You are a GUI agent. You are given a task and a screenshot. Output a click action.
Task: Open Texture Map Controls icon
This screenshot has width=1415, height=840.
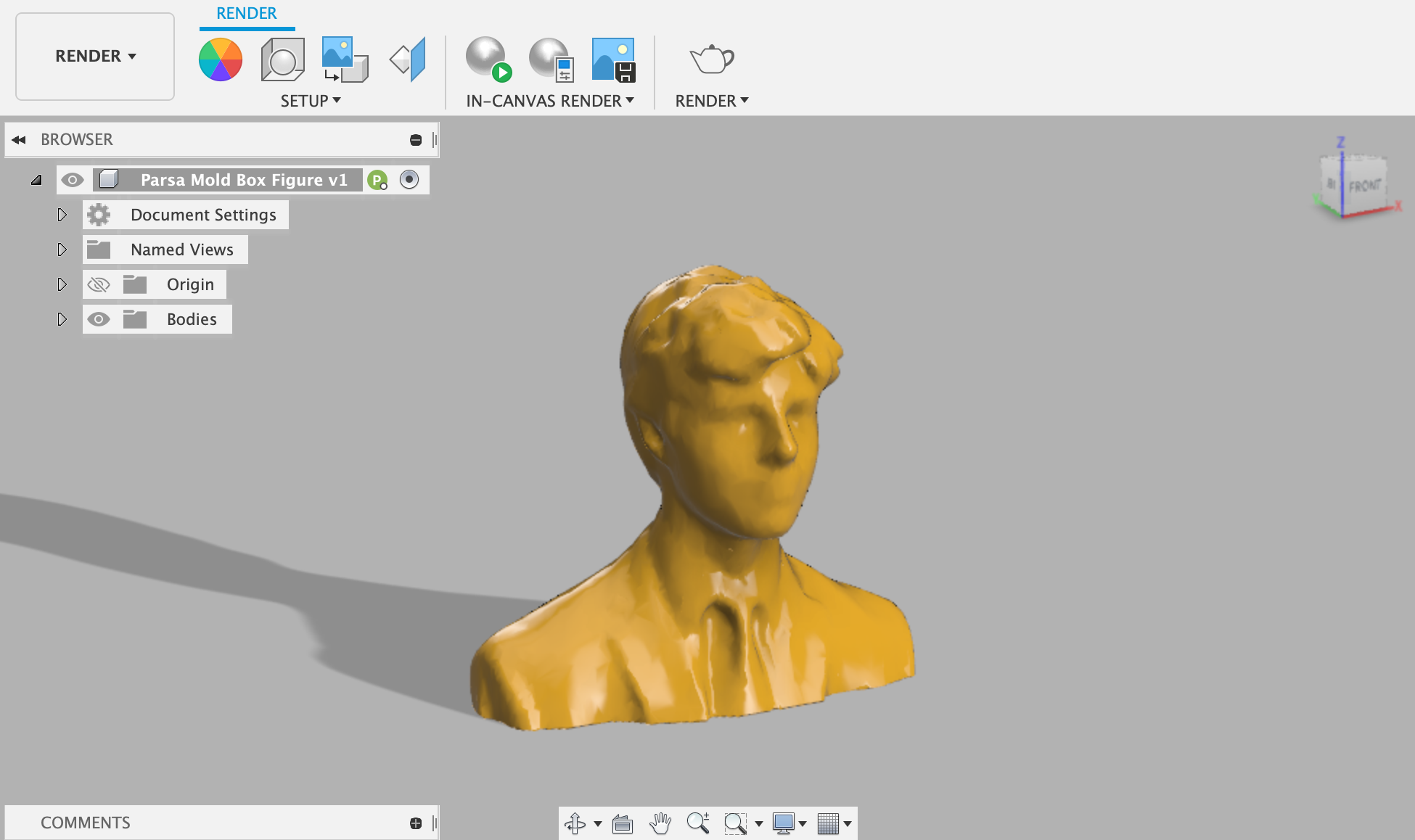click(408, 59)
